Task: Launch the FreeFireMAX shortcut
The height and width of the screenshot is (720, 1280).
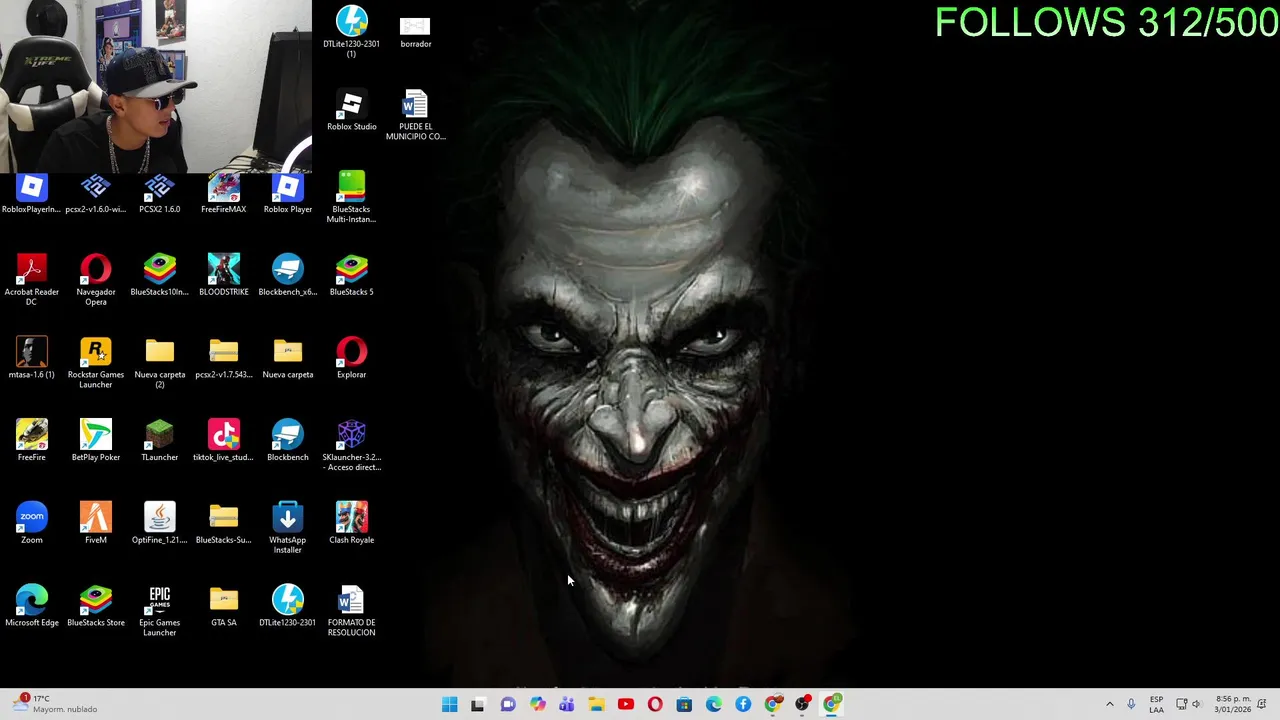Action: click(x=224, y=194)
